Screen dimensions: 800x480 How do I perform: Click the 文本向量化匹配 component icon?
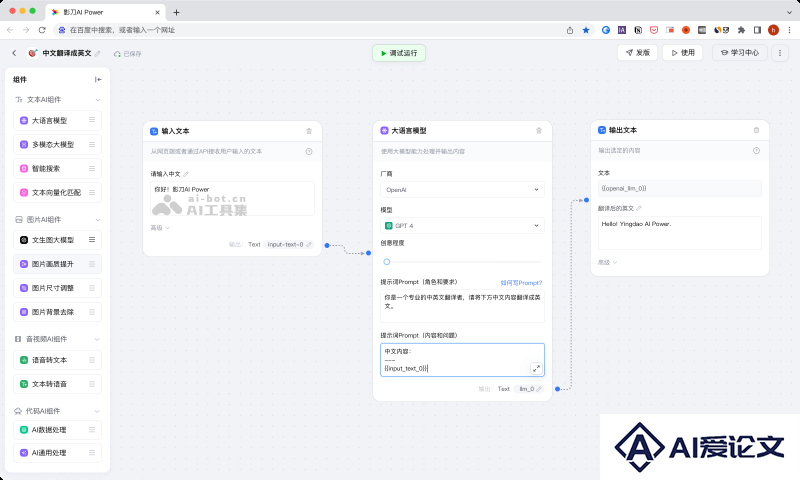pyautogui.click(x=24, y=192)
